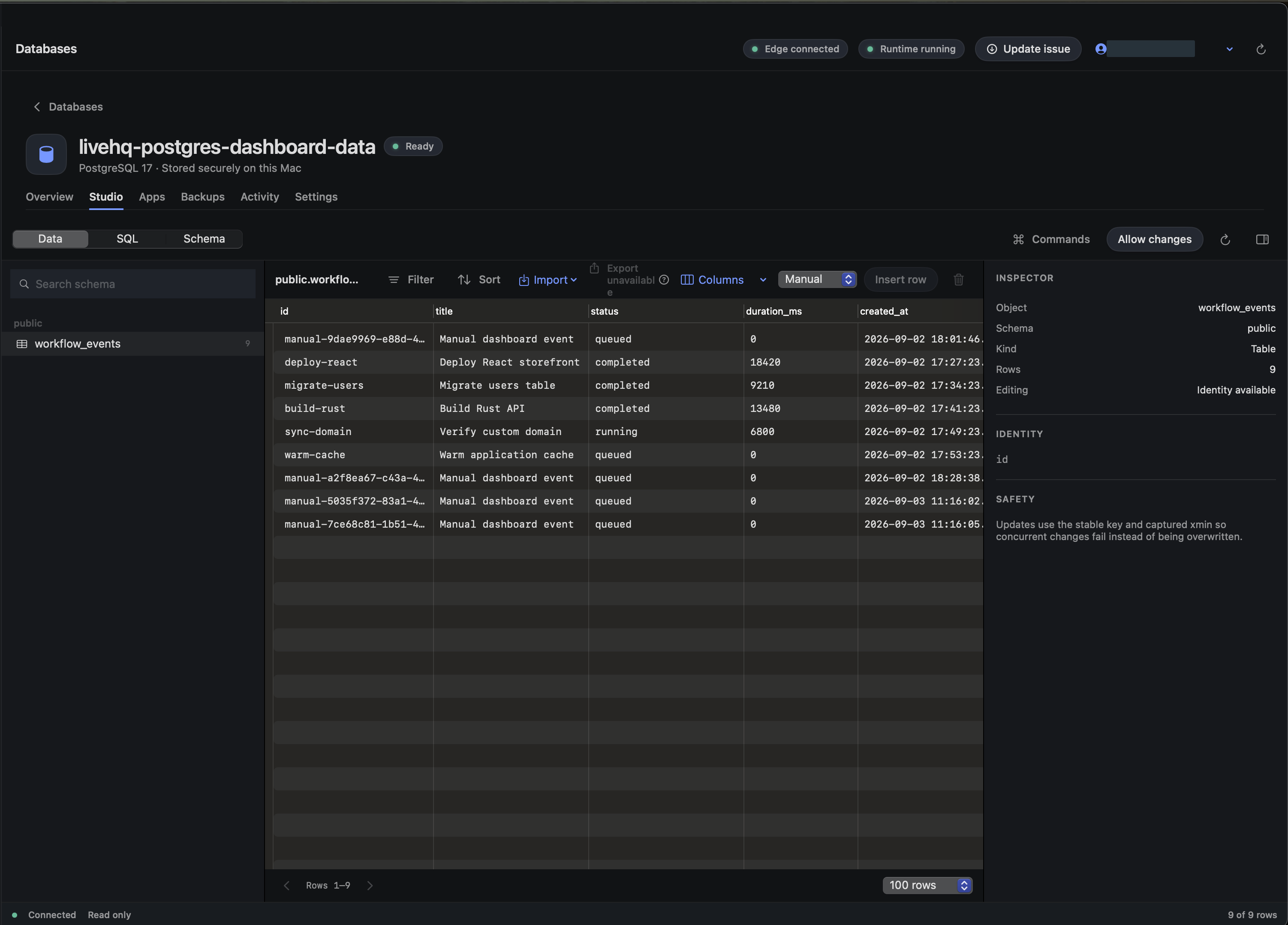The width and height of the screenshot is (1288, 925).
Task: Click the Search schema field
Action: (133, 284)
